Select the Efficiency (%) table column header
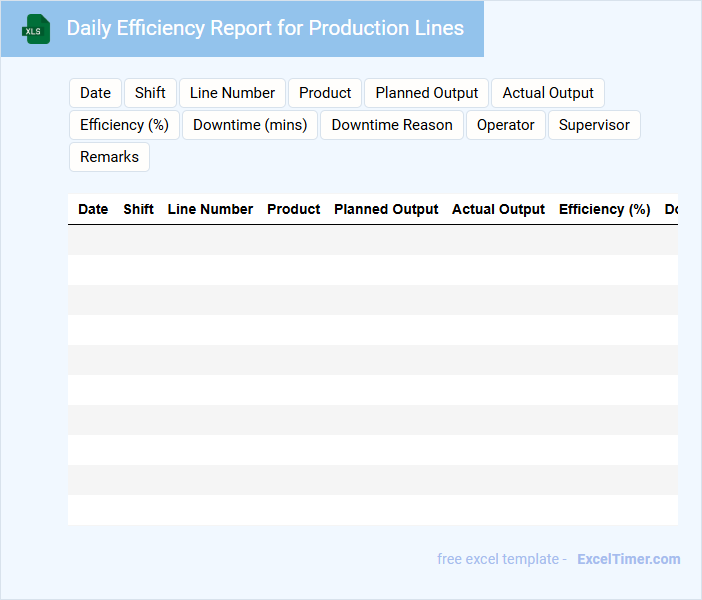This screenshot has width=702, height=600. (604, 209)
